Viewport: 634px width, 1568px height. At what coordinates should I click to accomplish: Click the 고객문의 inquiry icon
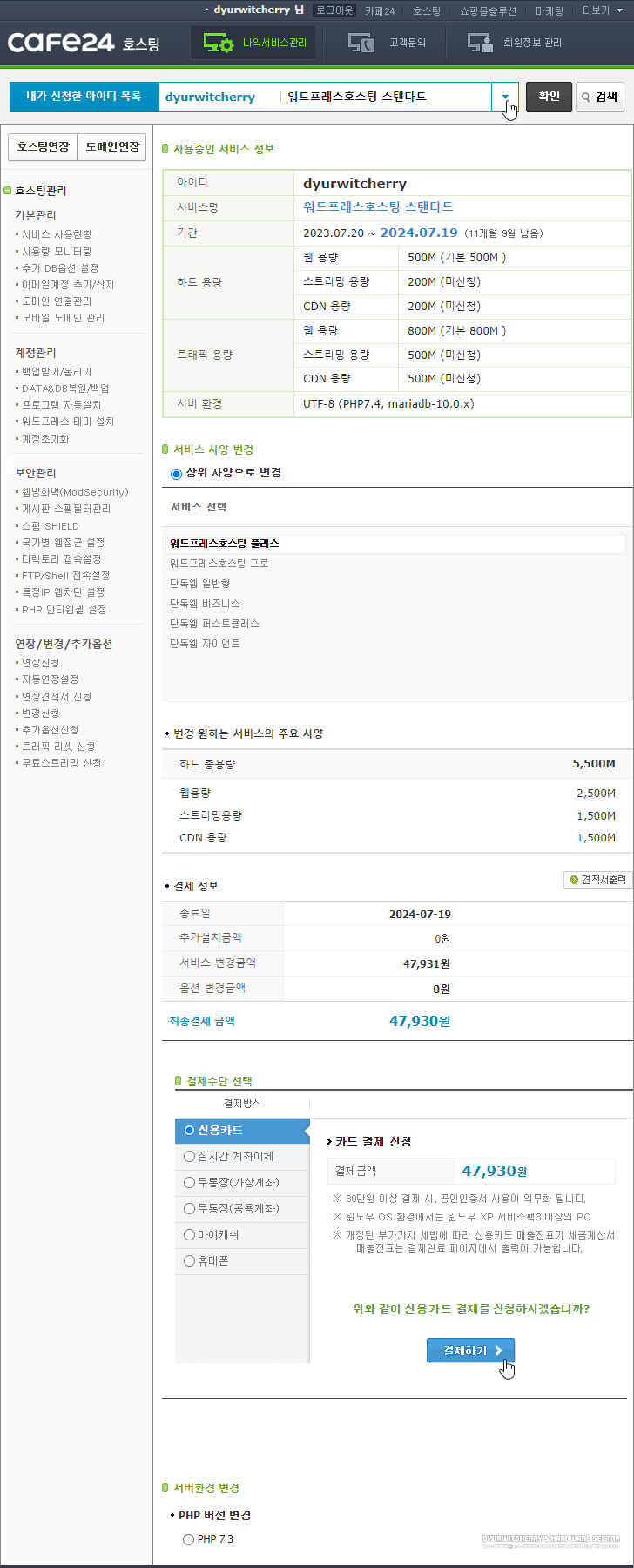(x=361, y=41)
